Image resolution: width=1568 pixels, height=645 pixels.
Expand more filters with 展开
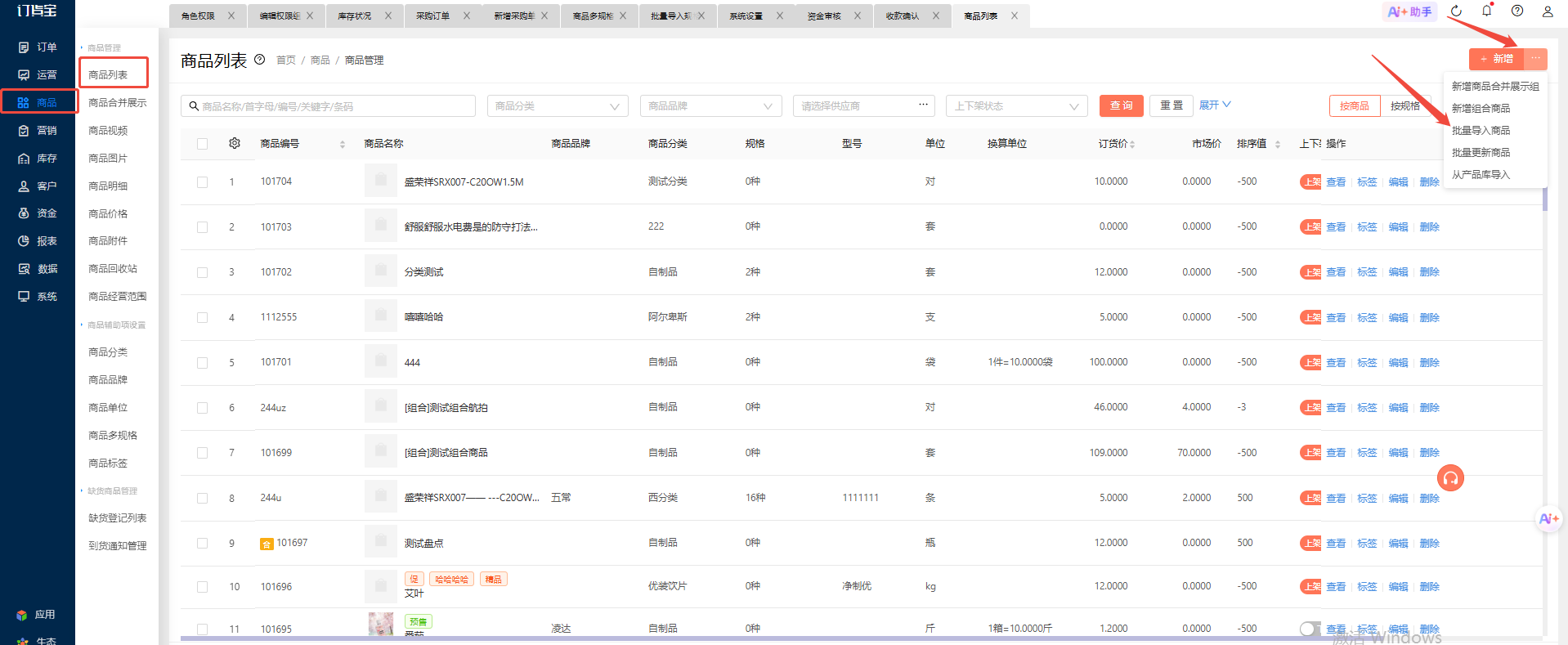pyautogui.click(x=1215, y=105)
